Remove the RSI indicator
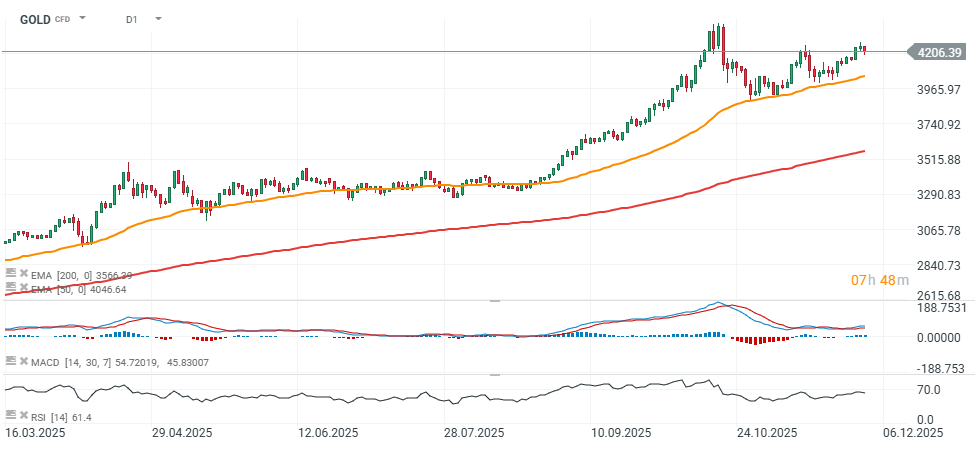 (24, 415)
